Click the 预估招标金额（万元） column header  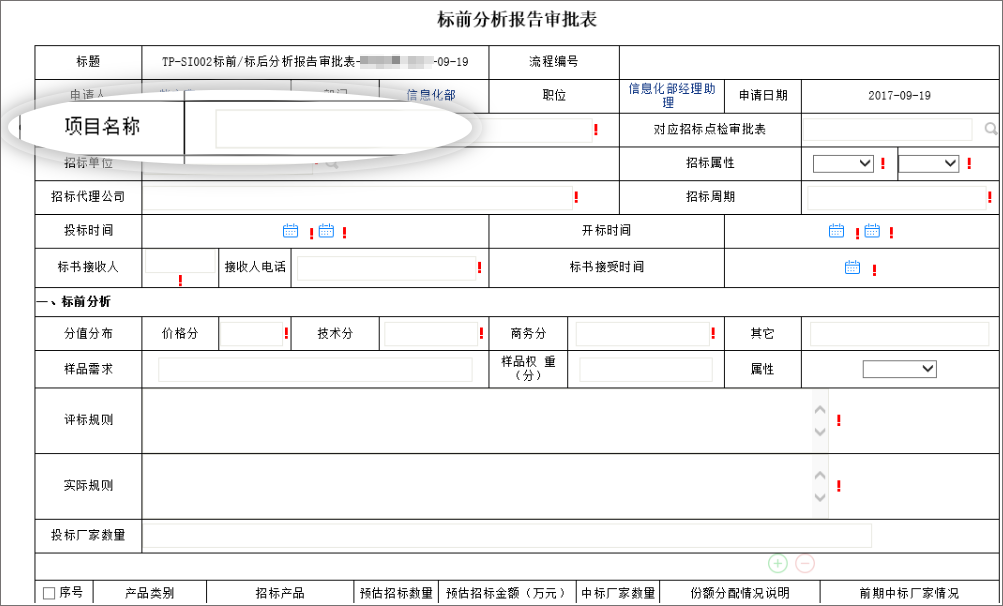point(507,593)
